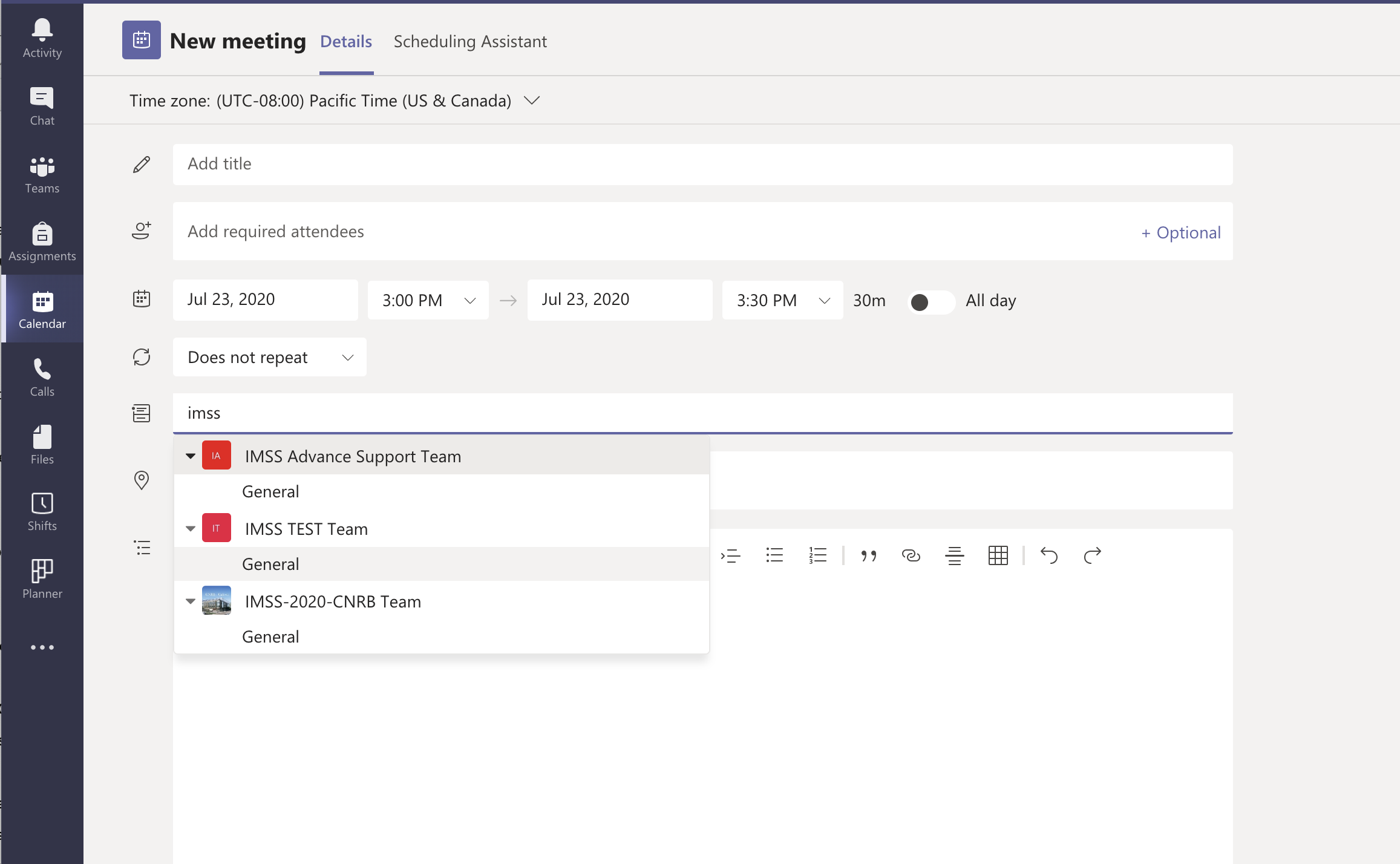Open Chat in the sidebar
1400x864 pixels.
[42, 106]
